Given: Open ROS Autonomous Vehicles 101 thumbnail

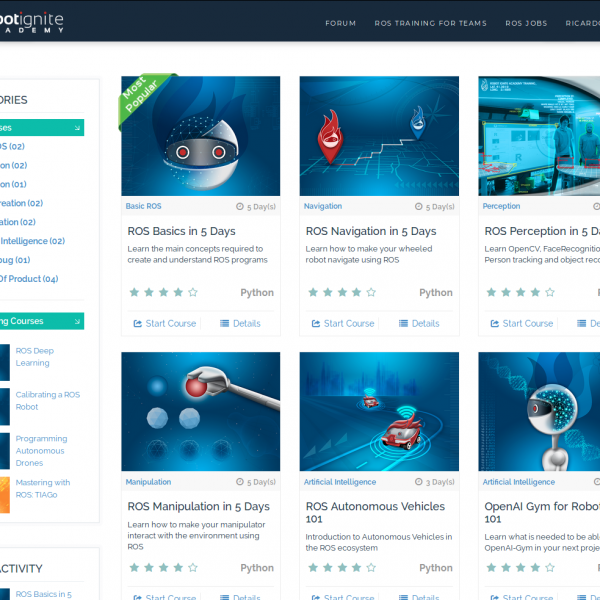Looking at the screenshot, I should pyautogui.click(x=379, y=411).
